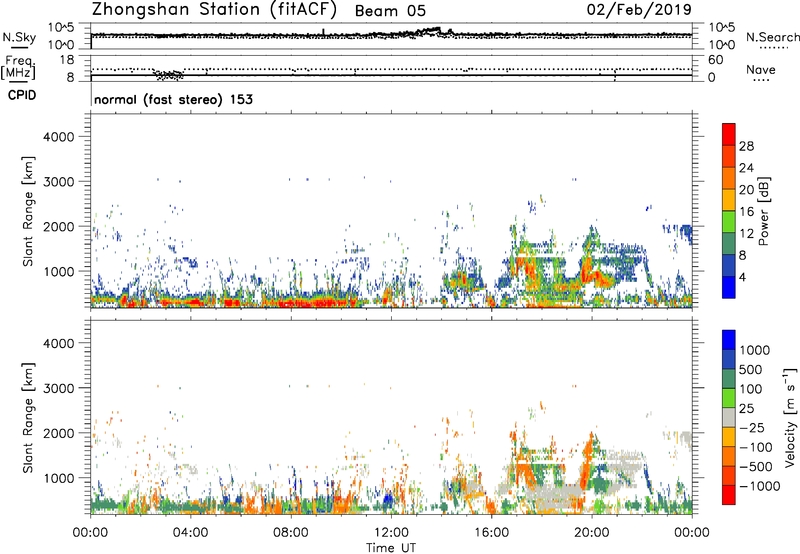Click the blue bottom of power colorbar

729,287
